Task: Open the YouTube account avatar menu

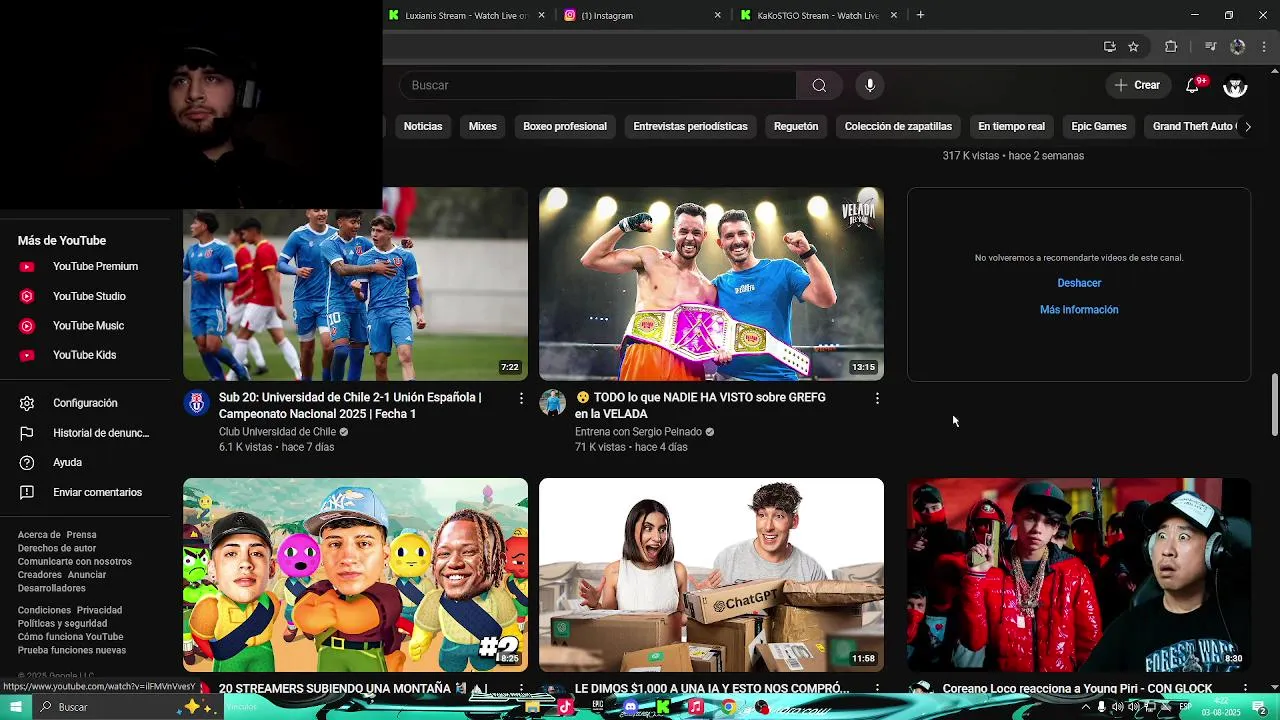Action: point(1235,85)
